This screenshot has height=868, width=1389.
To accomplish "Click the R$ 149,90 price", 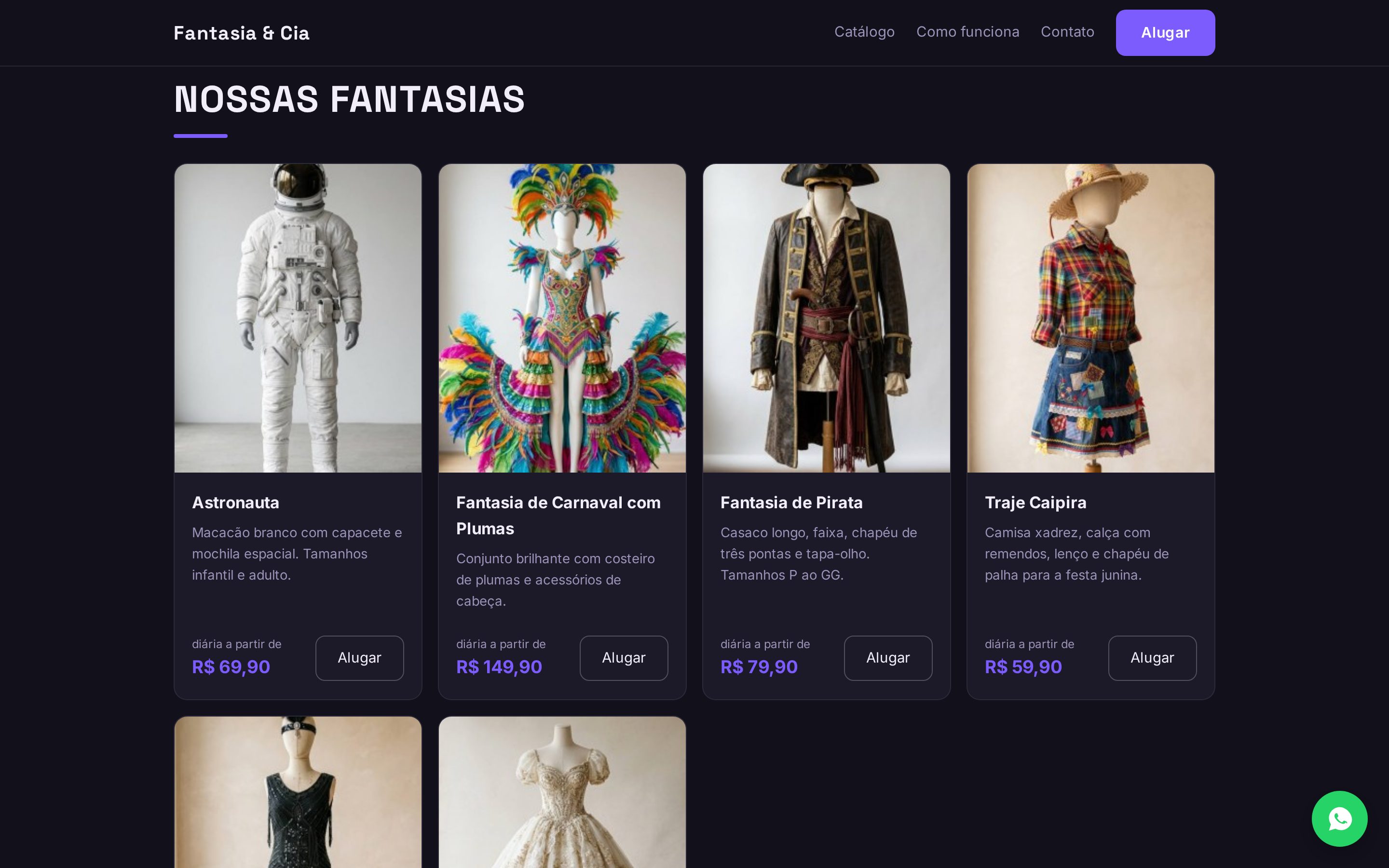I will (x=499, y=667).
